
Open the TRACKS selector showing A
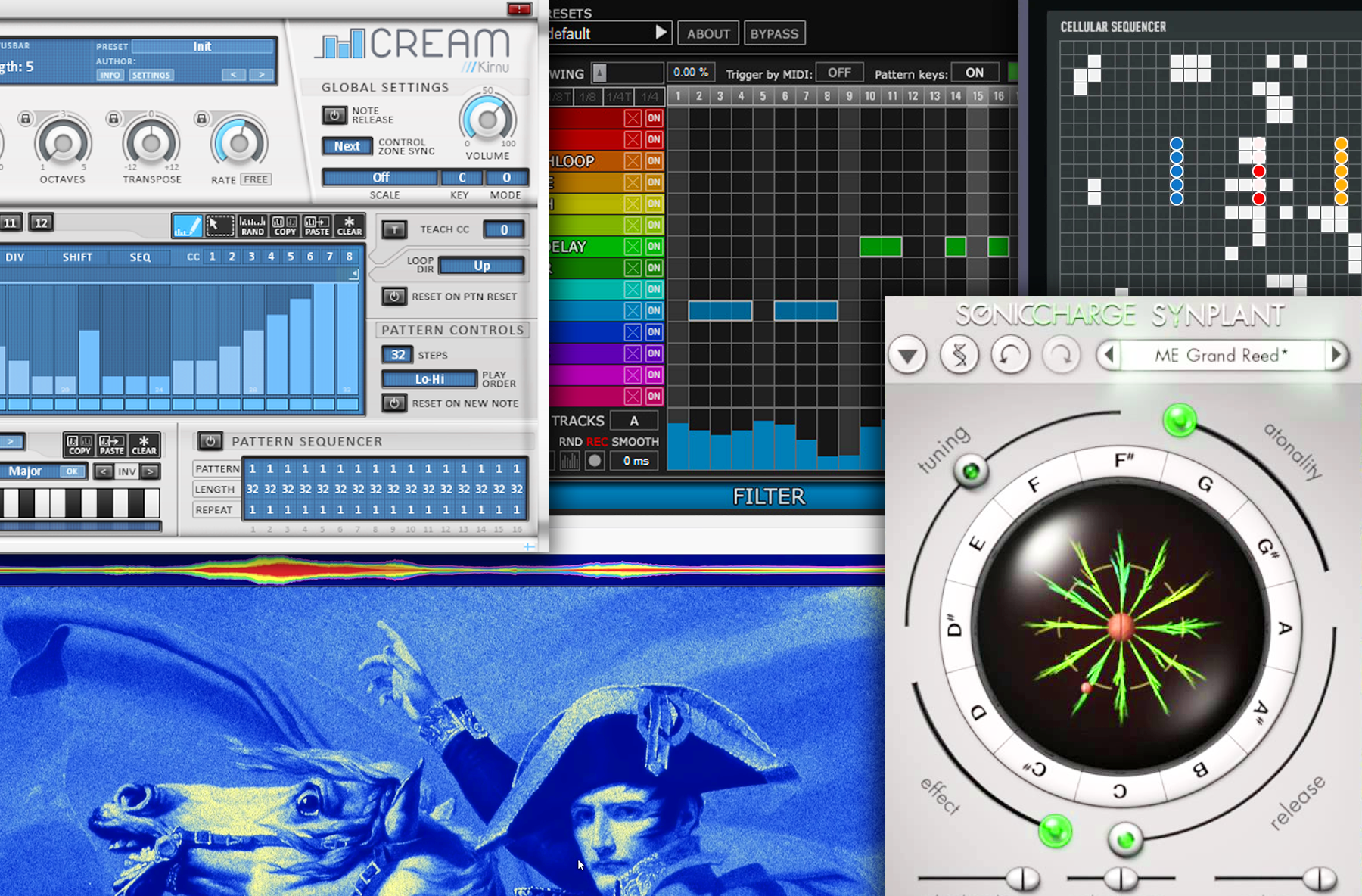click(x=634, y=421)
